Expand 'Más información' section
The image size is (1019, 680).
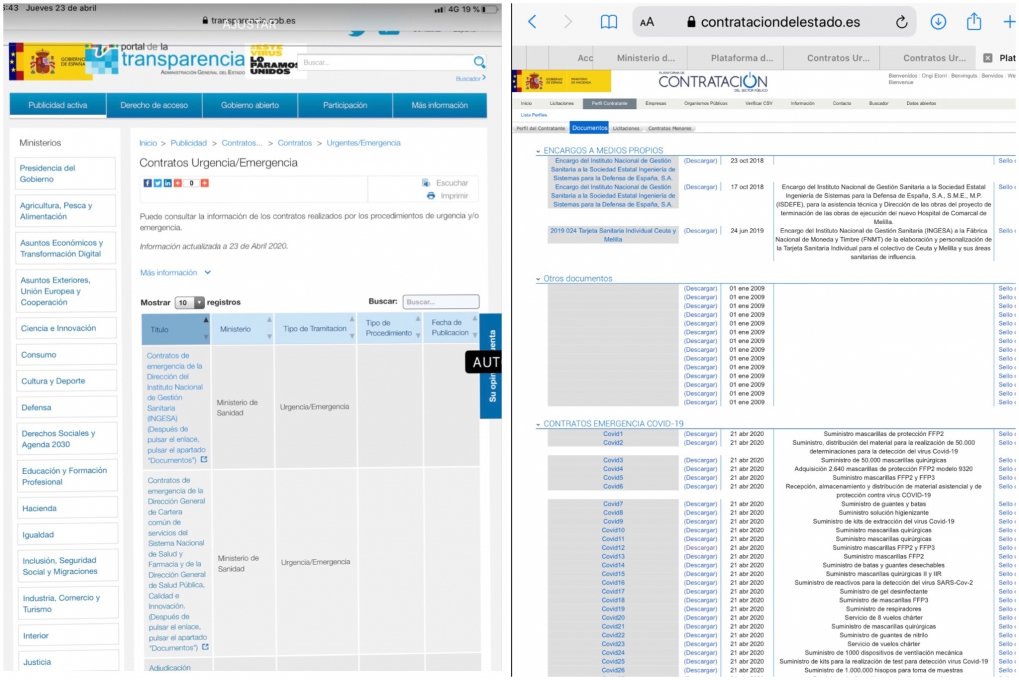point(175,272)
